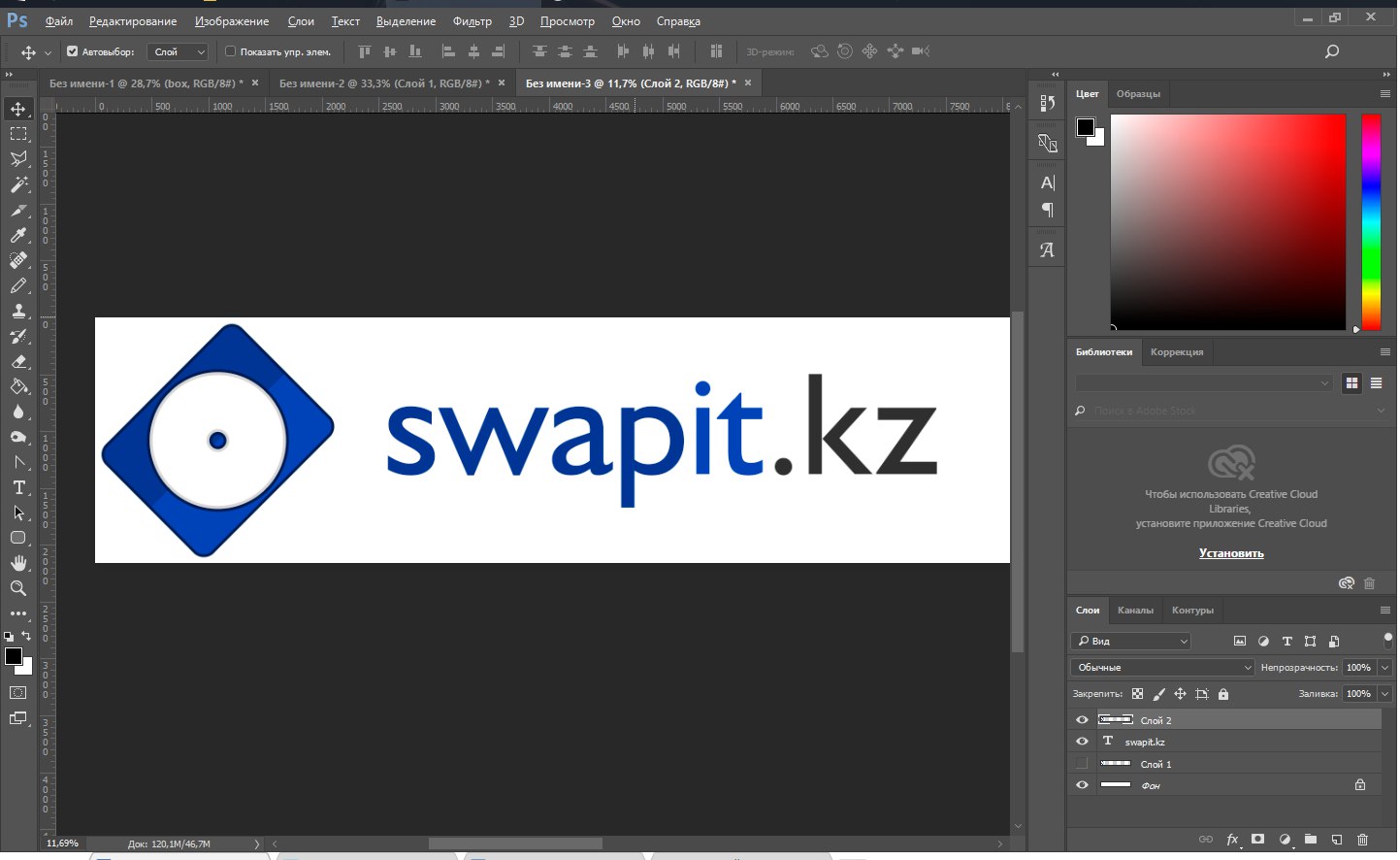Pick a color in the color field
This screenshot has width=1400, height=860.
(x=1228, y=222)
